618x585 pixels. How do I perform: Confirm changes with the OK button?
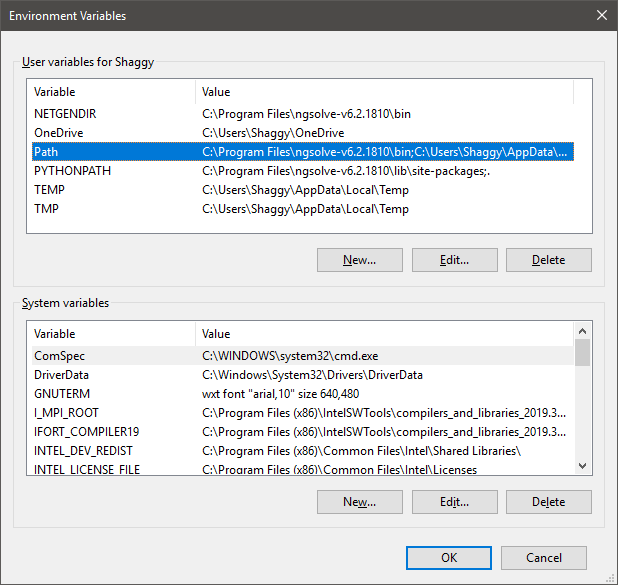tap(449, 558)
